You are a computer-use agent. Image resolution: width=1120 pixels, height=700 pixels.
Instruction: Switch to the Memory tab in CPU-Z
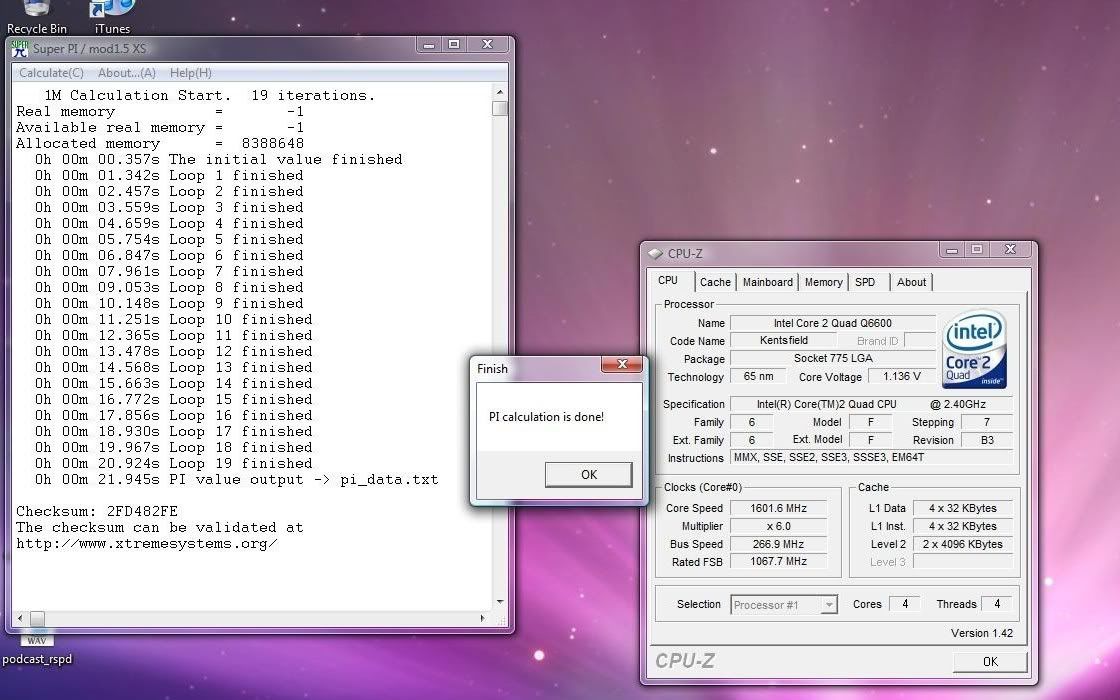click(824, 282)
